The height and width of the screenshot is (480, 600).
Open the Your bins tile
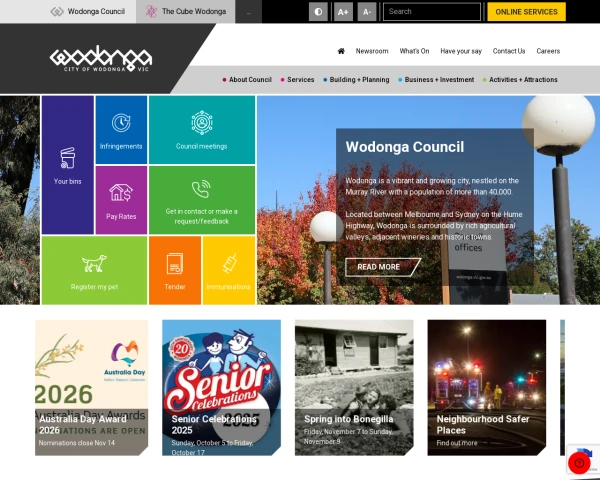[68, 165]
